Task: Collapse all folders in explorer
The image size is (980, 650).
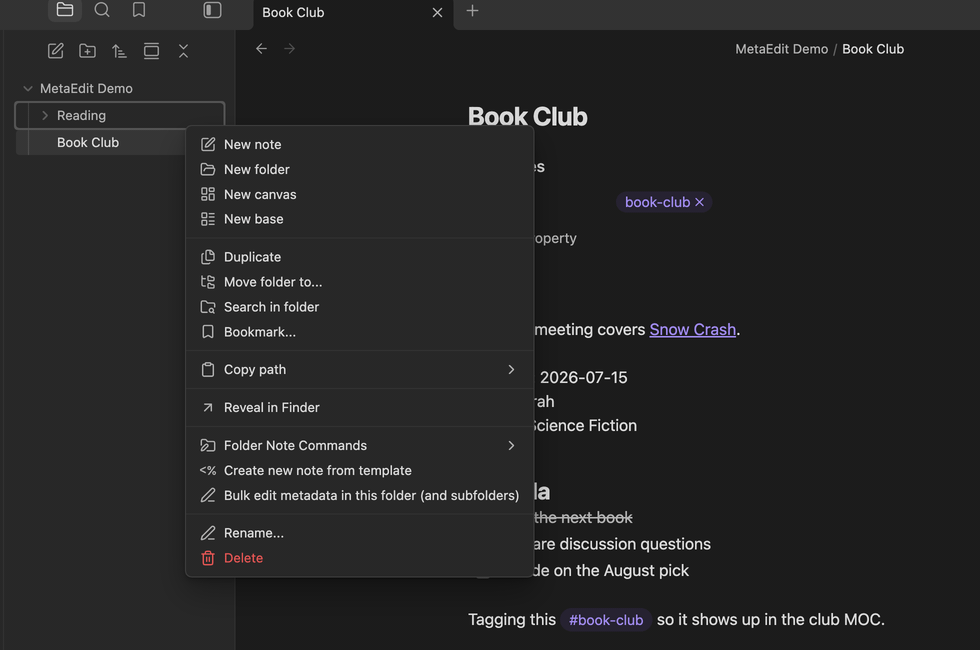Action: tap(183, 51)
